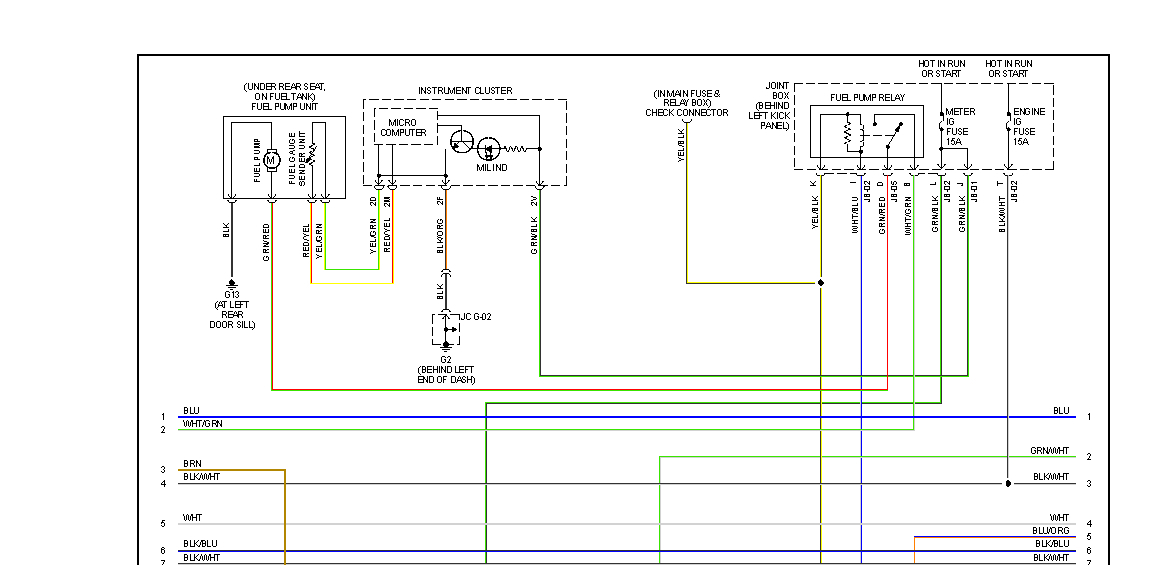Click the blue BLU wire on line 1
Viewport: 1154px width, 565px height.
coord(626,417)
